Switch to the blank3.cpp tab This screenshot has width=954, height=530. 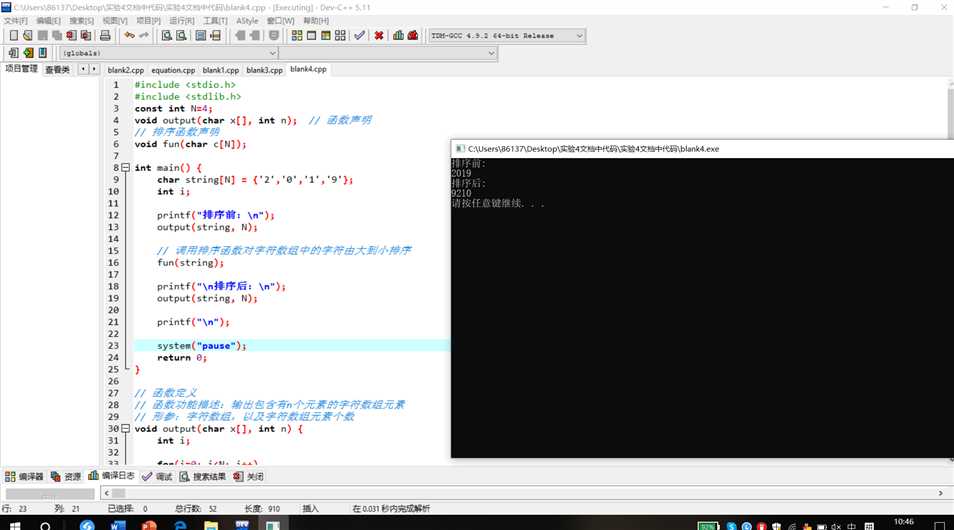(265, 70)
